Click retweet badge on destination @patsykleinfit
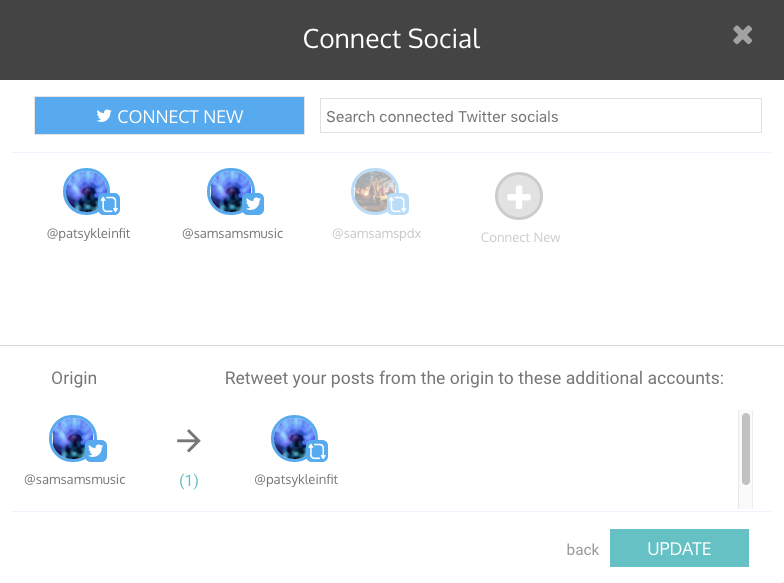This screenshot has width=784, height=583. pos(317,450)
